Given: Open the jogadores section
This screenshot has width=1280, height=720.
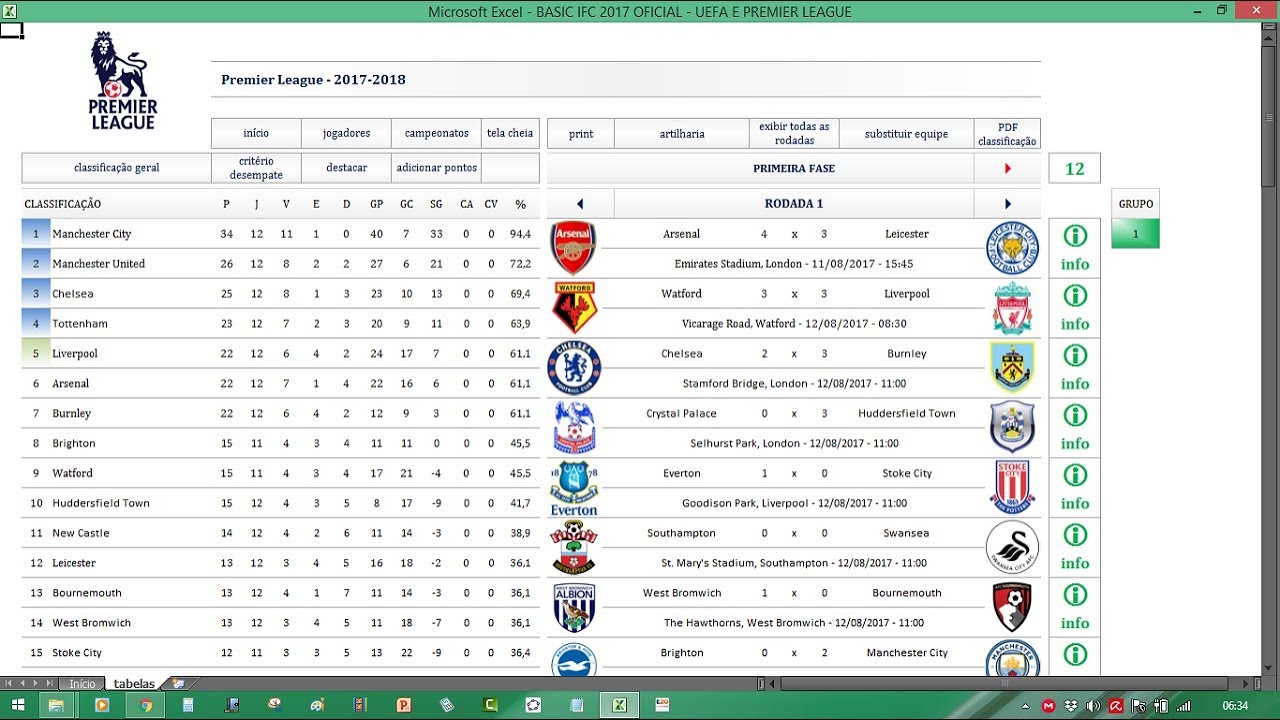Looking at the screenshot, I should coord(346,133).
